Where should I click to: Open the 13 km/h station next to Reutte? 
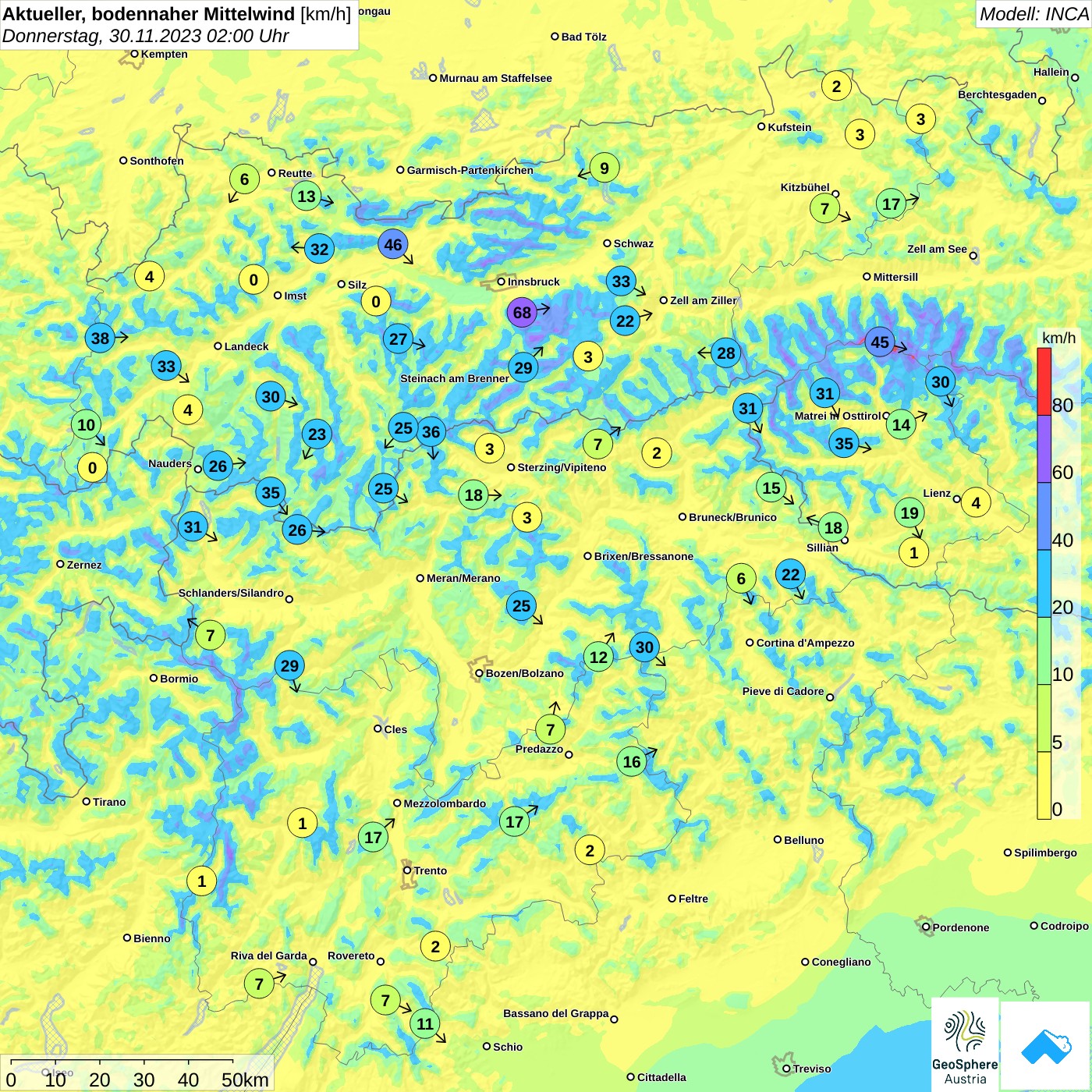pyautogui.click(x=307, y=197)
